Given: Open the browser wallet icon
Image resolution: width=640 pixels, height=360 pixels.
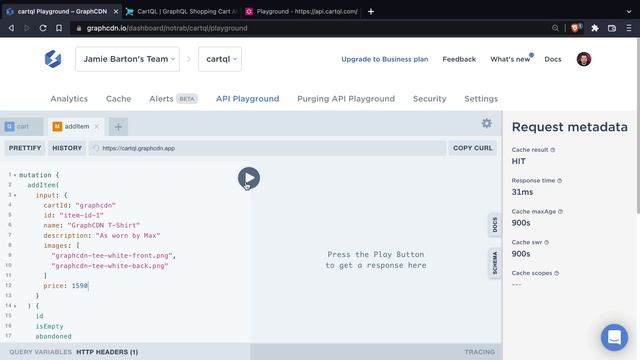Looking at the screenshot, I should coord(611,28).
